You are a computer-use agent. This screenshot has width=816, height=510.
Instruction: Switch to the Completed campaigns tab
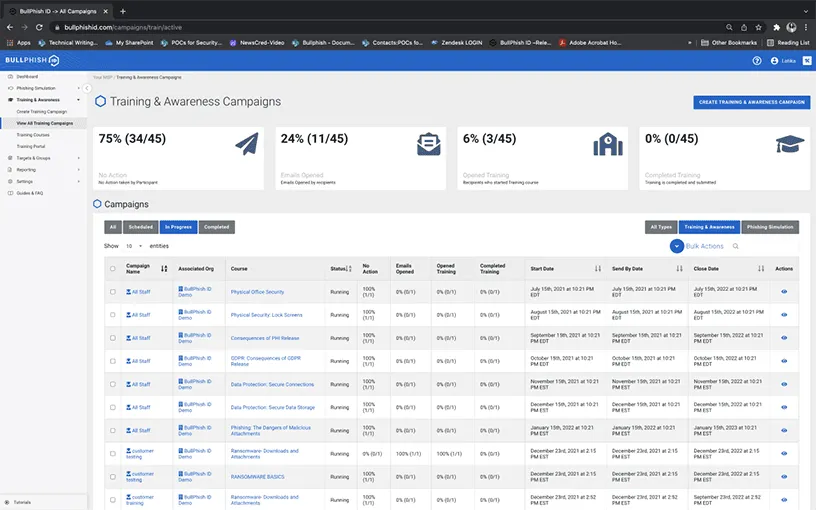(216, 227)
